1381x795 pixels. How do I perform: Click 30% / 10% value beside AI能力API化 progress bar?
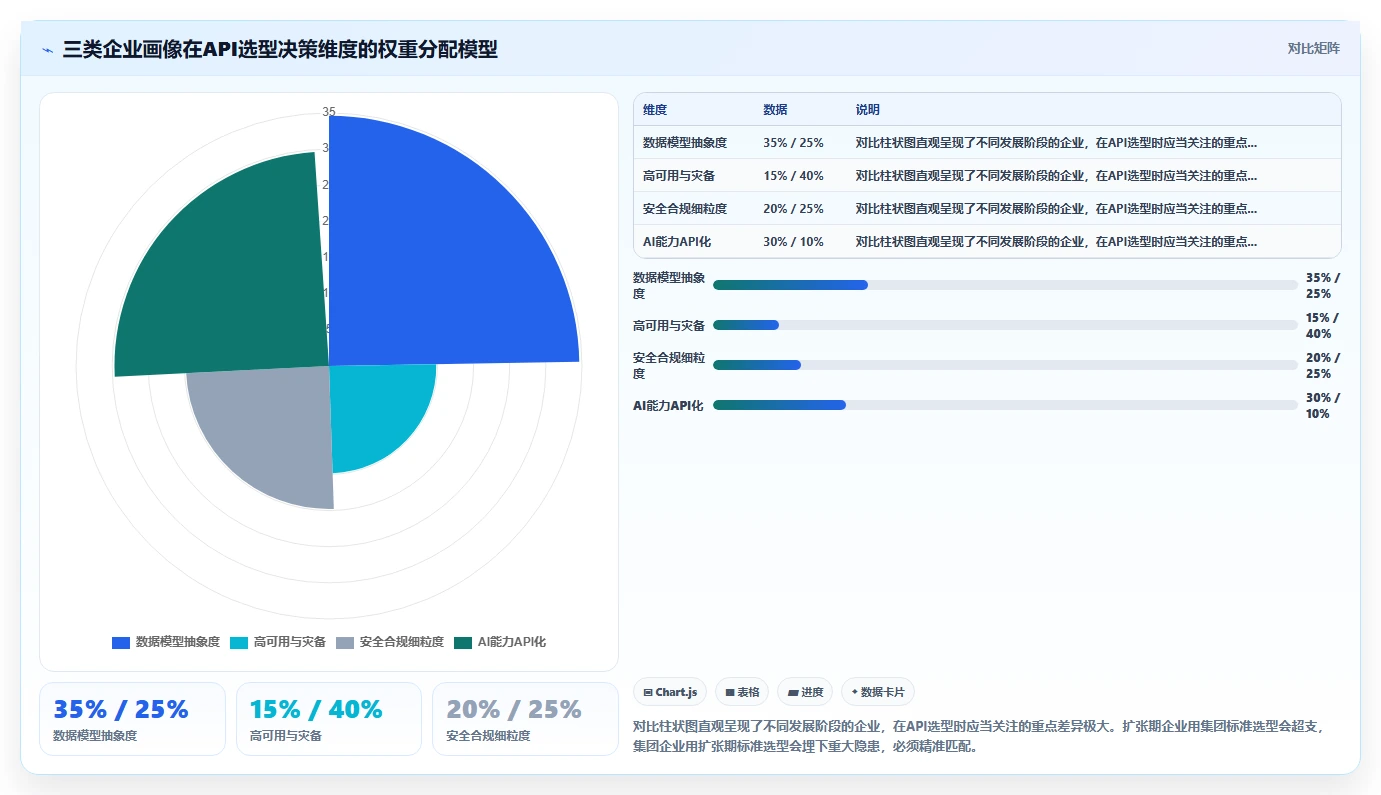point(1323,405)
